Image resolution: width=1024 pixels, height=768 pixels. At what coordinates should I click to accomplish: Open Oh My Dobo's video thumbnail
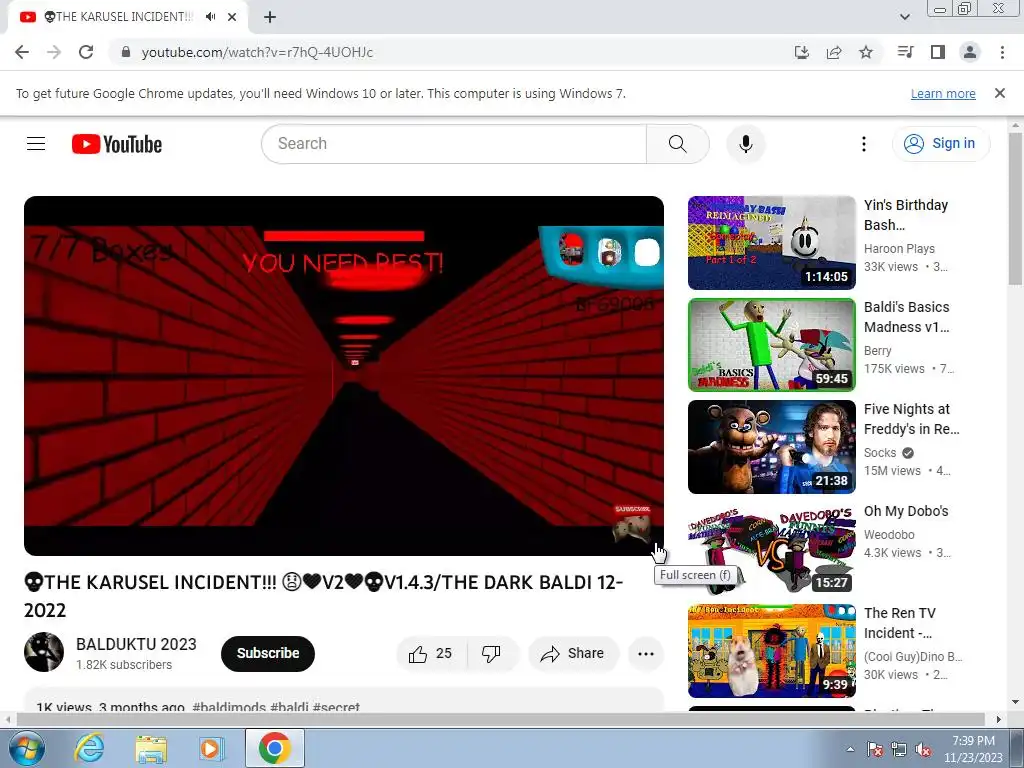pos(771,549)
